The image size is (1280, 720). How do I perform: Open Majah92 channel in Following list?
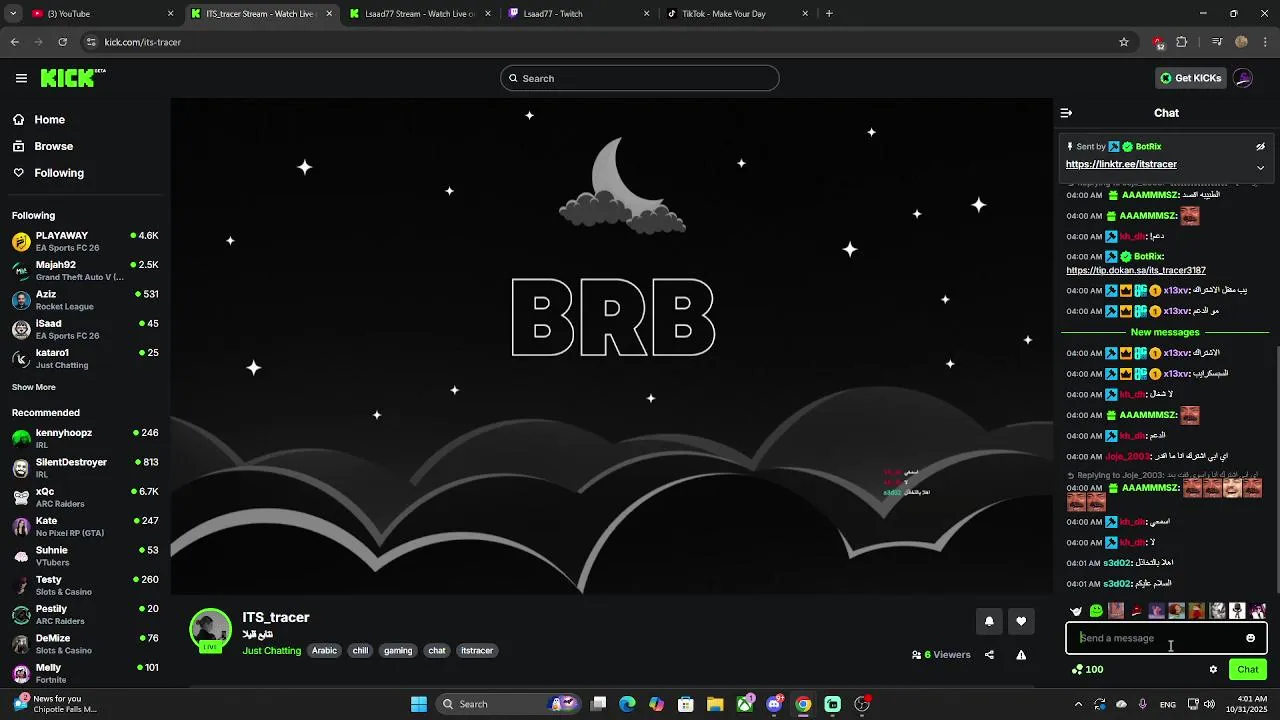[85, 271]
